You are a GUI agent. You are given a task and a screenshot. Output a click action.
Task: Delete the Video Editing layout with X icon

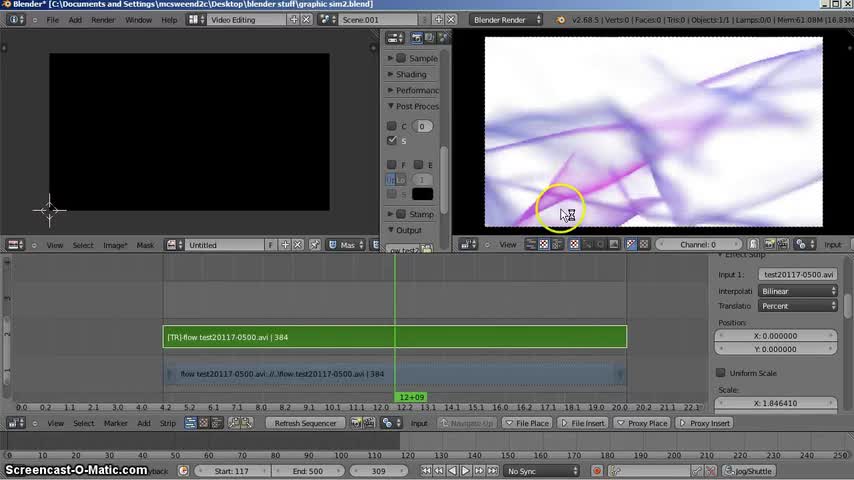[x=306, y=20]
